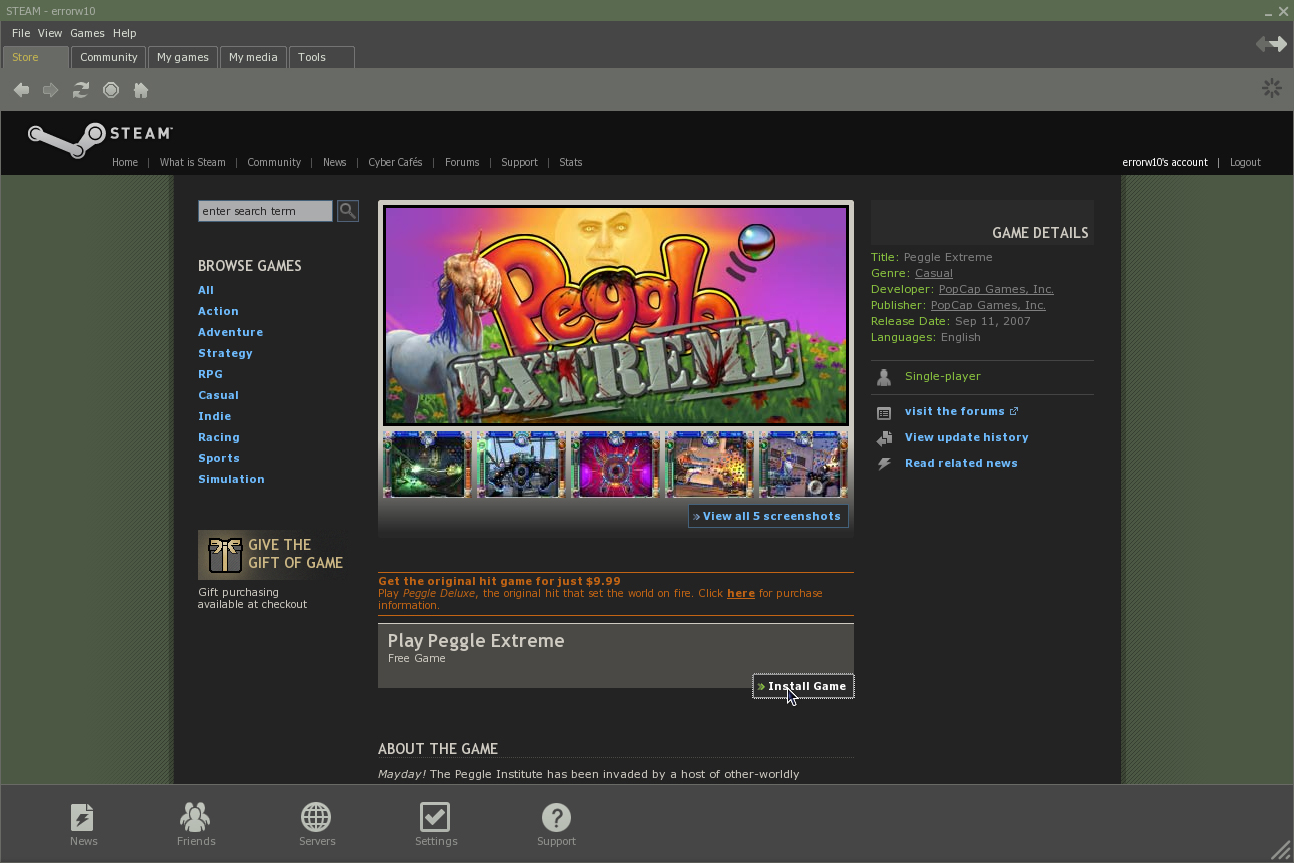The image size is (1294, 863).
Task: Switch to the My games tab
Action: 183,57
